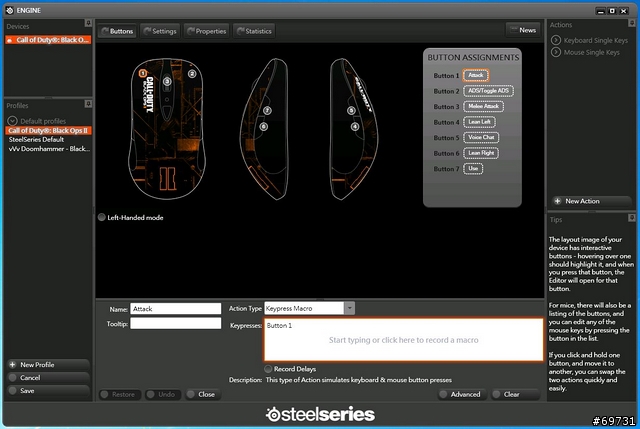Click the Undo button

(x=163, y=394)
